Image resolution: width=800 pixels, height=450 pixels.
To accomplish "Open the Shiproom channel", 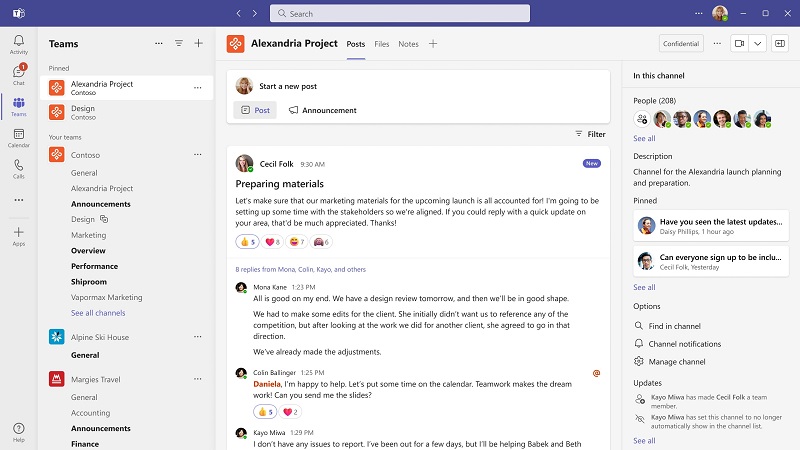I will [x=89, y=282].
